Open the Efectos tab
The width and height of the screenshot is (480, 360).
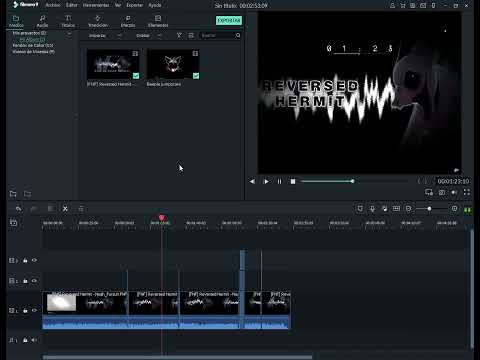pyautogui.click(x=128, y=21)
